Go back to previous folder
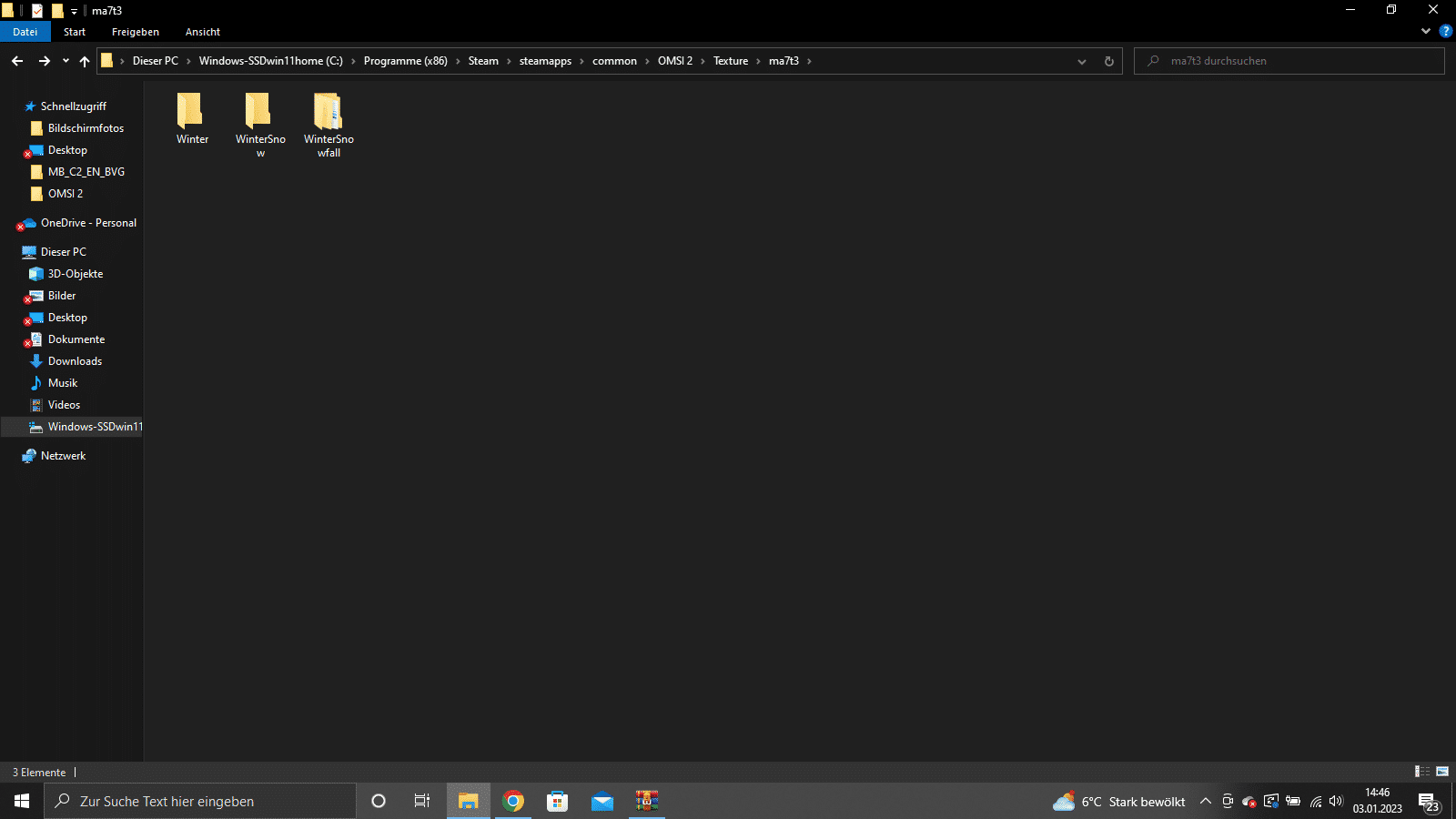 (17, 61)
